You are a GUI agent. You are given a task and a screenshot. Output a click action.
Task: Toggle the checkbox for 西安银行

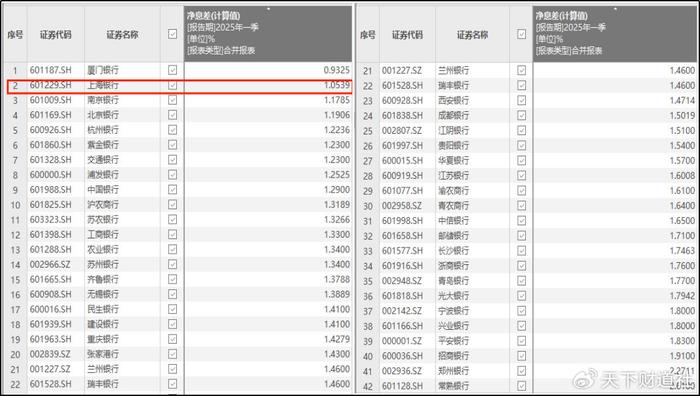[521, 100]
